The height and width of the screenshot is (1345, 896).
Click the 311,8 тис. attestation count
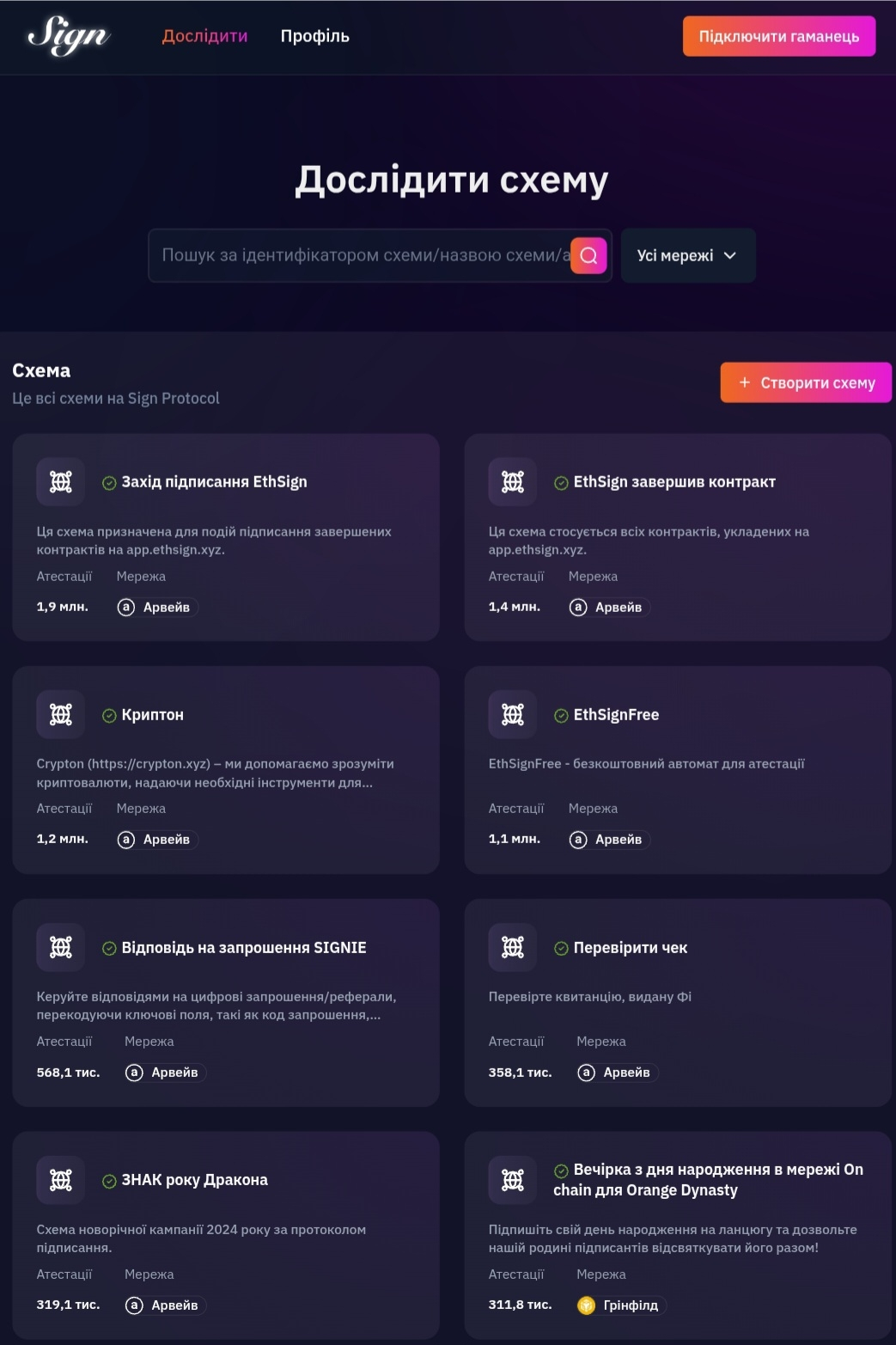point(520,1305)
